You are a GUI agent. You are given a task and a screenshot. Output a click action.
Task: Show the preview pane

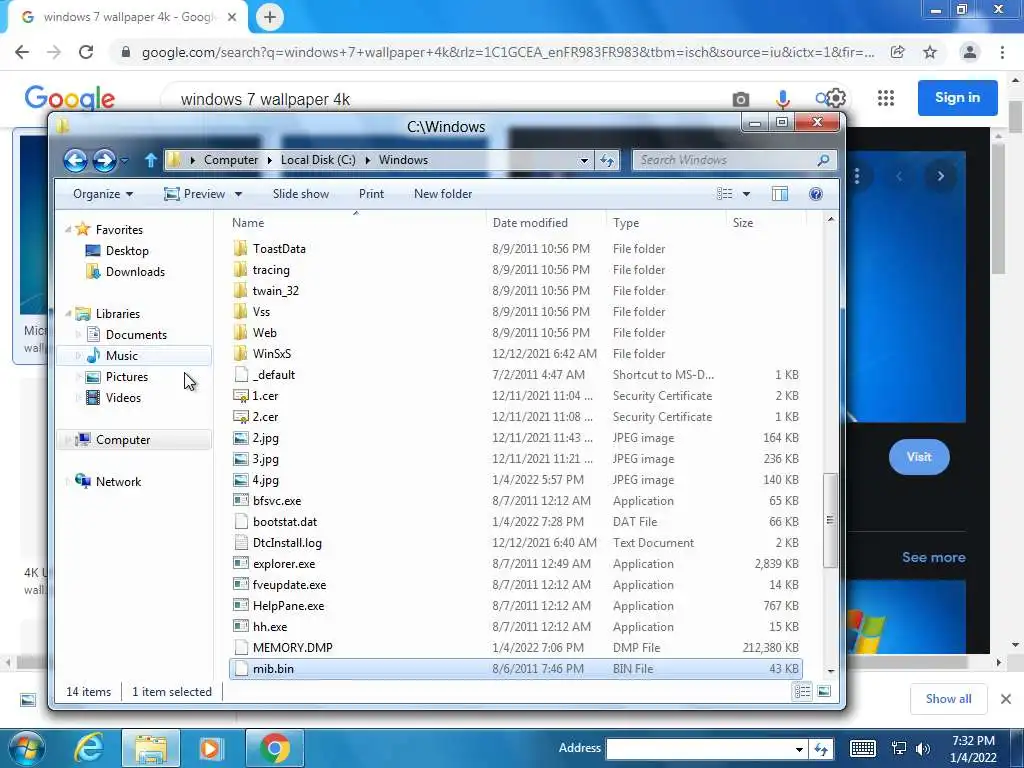(x=780, y=194)
